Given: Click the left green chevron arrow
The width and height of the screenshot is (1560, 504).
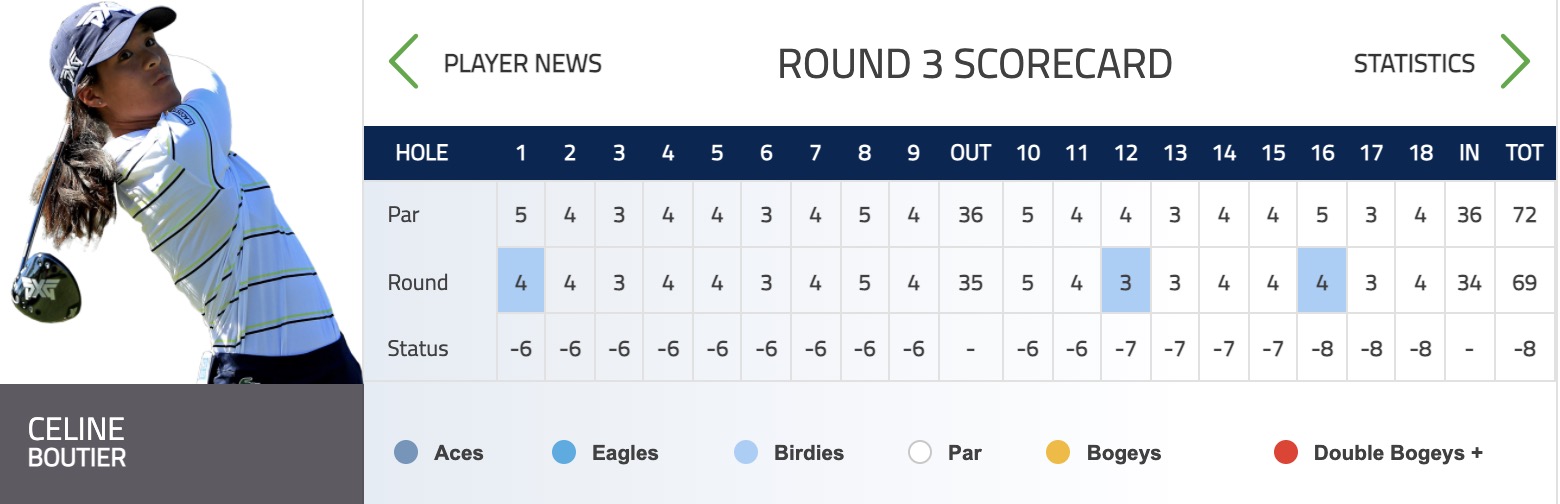Looking at the screenshot, I should (x=404, y=62).
